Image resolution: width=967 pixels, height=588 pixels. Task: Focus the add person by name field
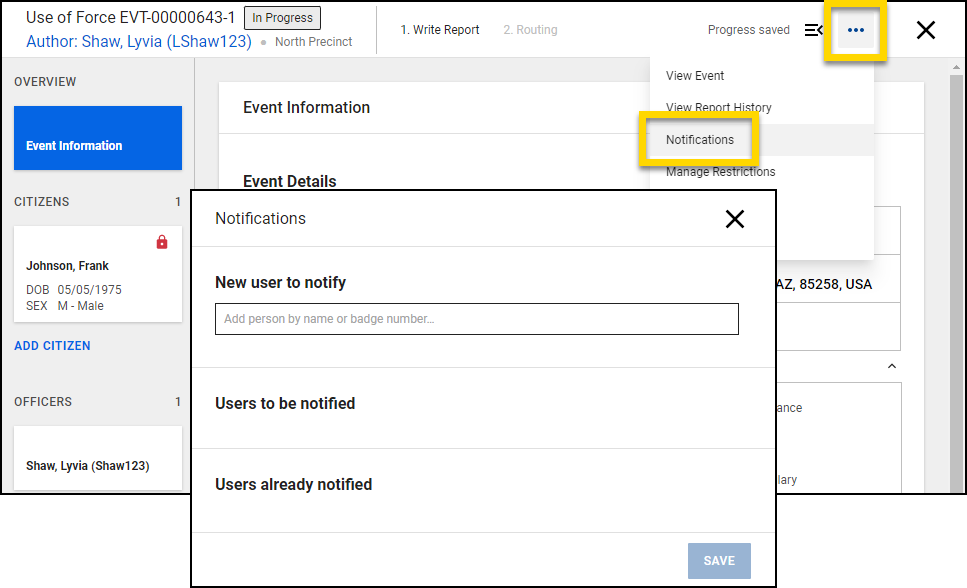click(x=476, y=319)
